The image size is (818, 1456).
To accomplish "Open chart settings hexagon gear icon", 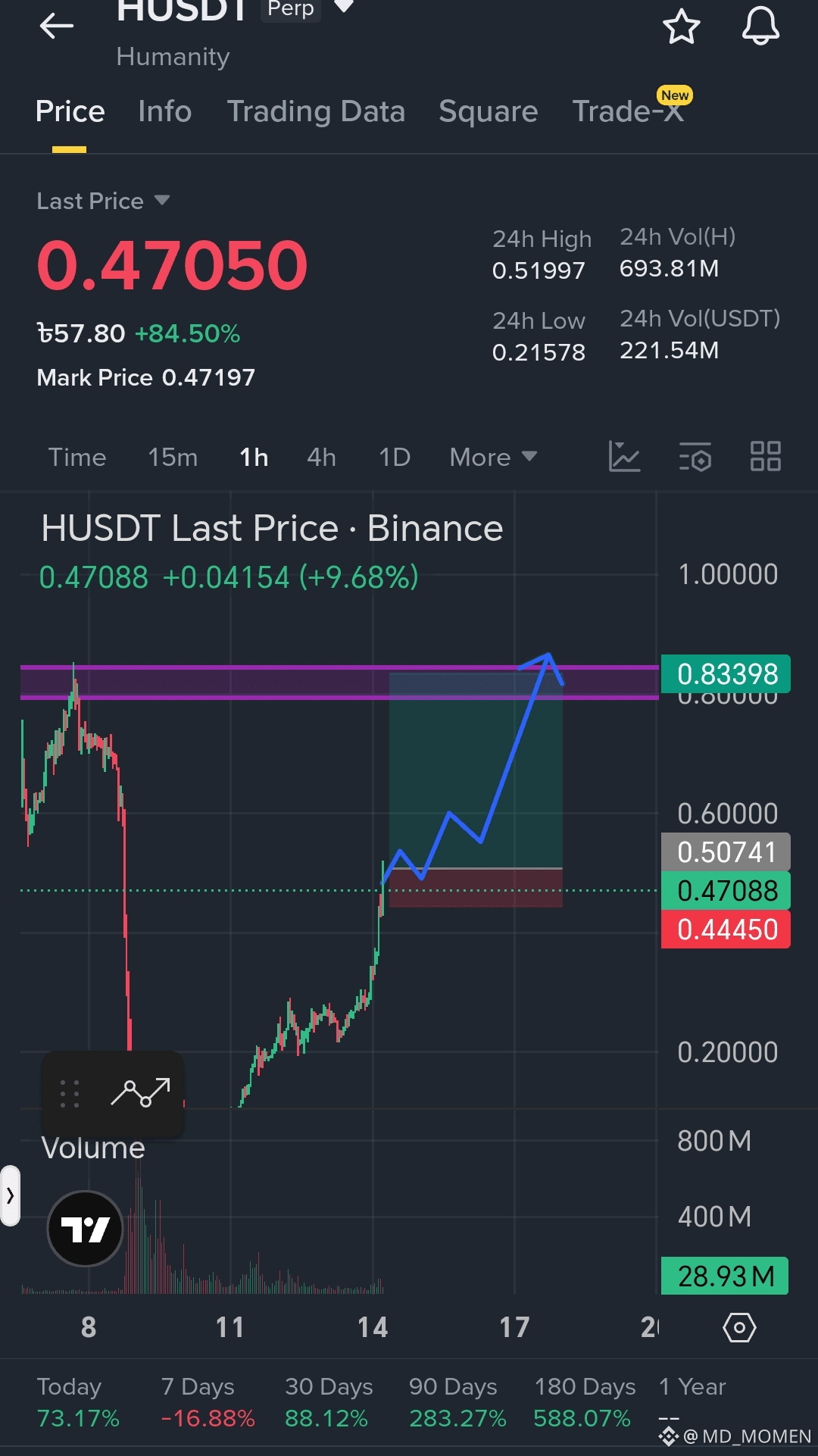I will point(739,1327).
